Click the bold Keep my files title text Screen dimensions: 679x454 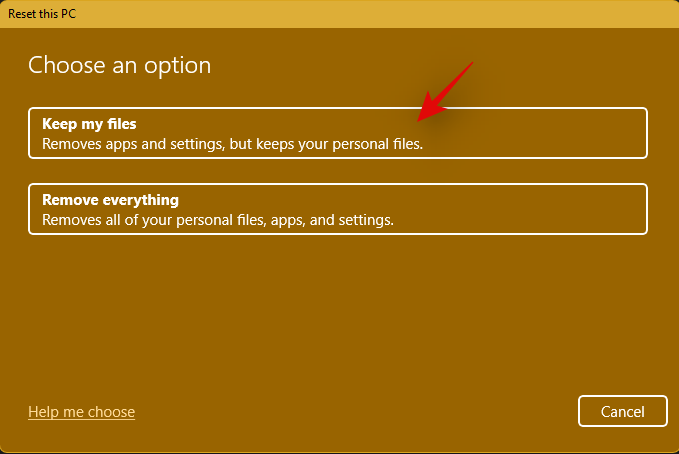click(x=89, y=124)
